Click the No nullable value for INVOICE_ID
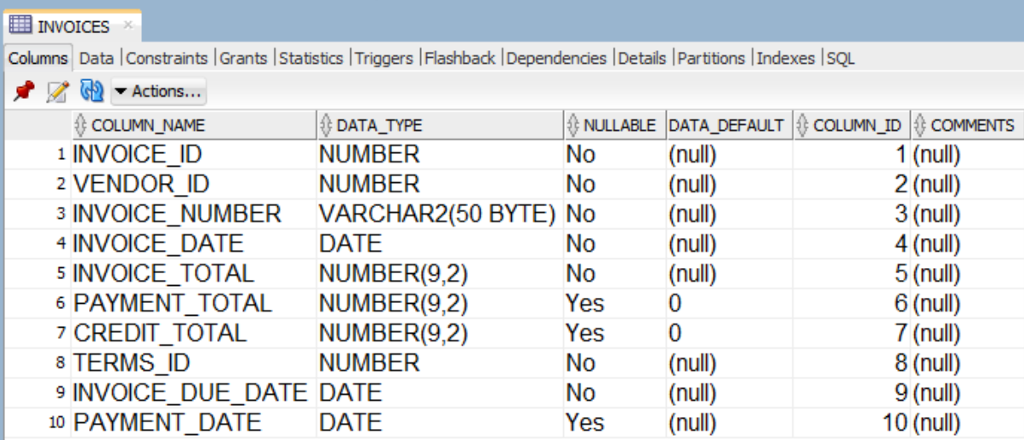The image size is (1024, 440). coord(615,155)
